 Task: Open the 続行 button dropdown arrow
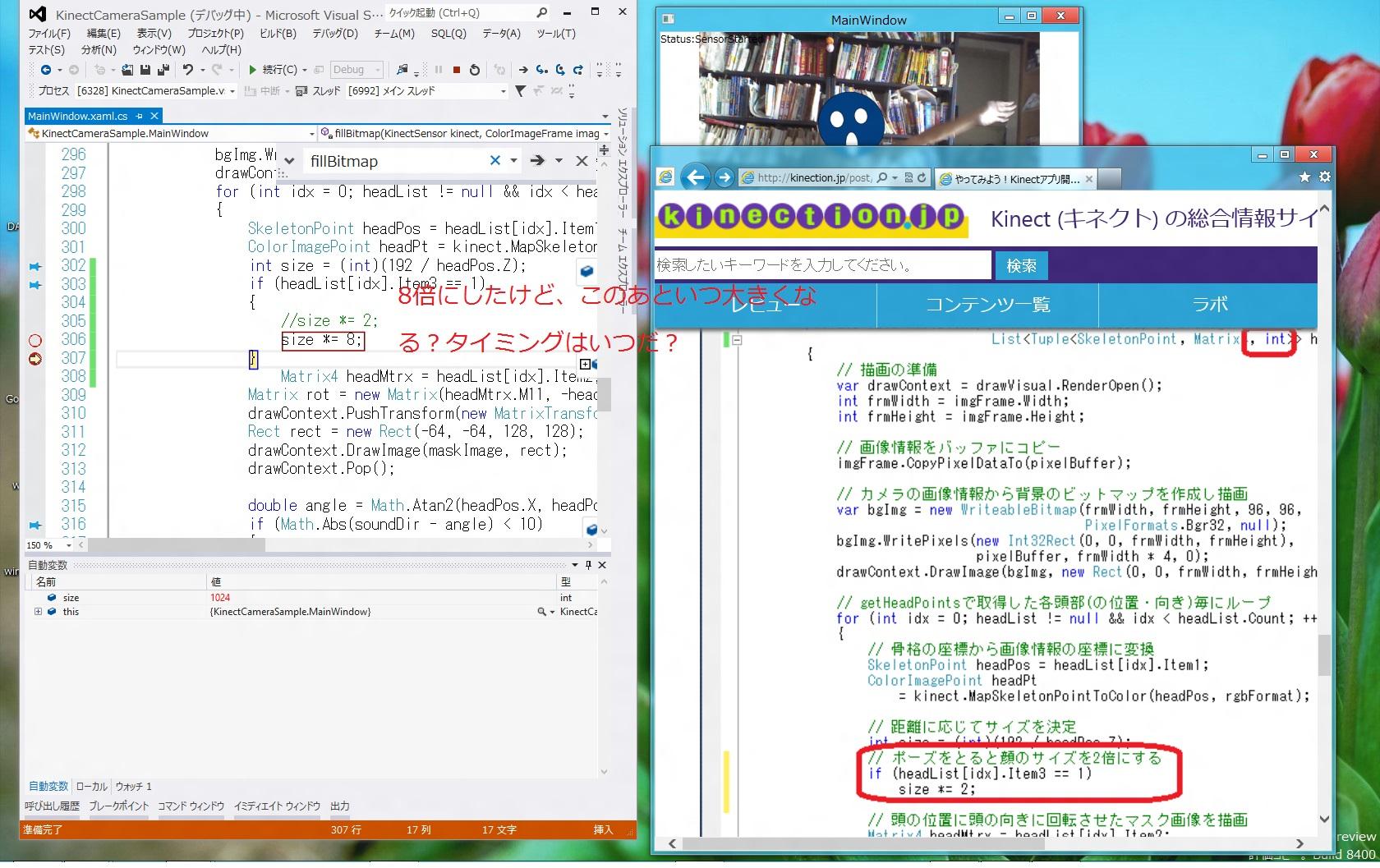[305, 71]
